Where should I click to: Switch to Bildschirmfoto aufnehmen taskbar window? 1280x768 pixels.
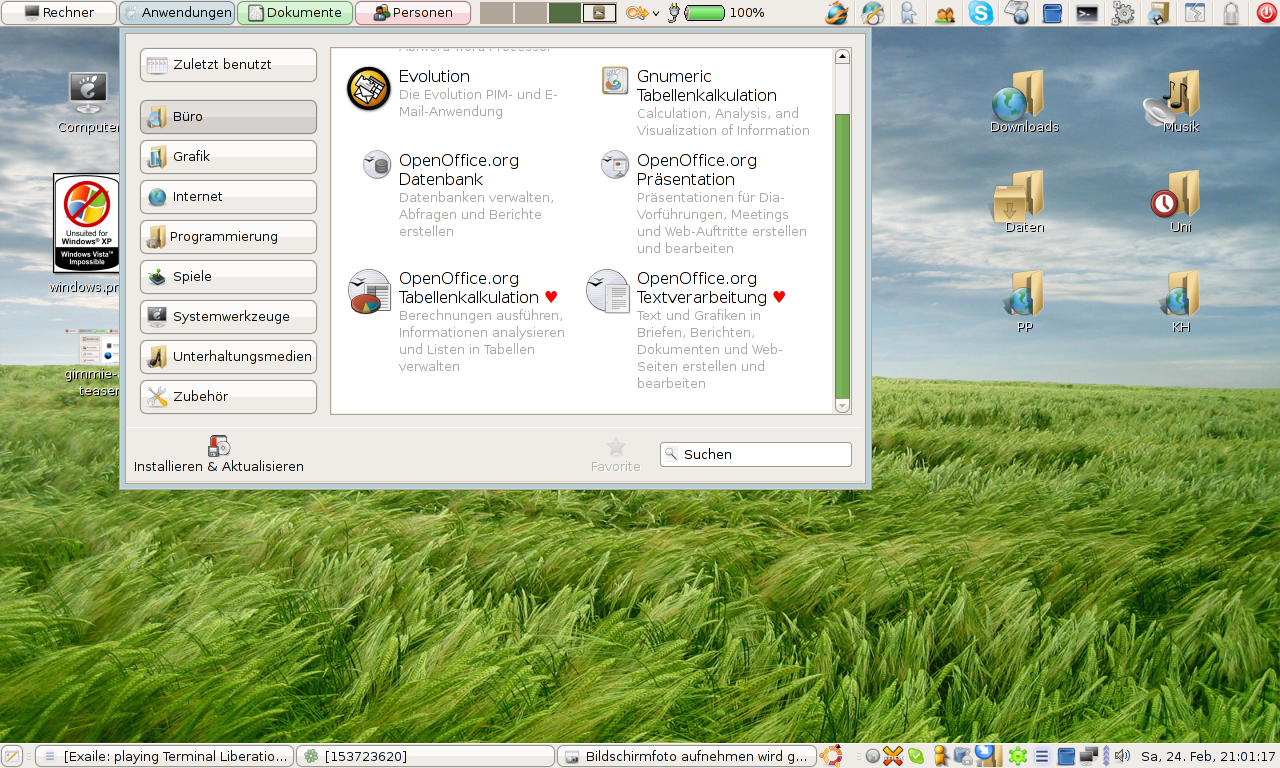(686, 756)
